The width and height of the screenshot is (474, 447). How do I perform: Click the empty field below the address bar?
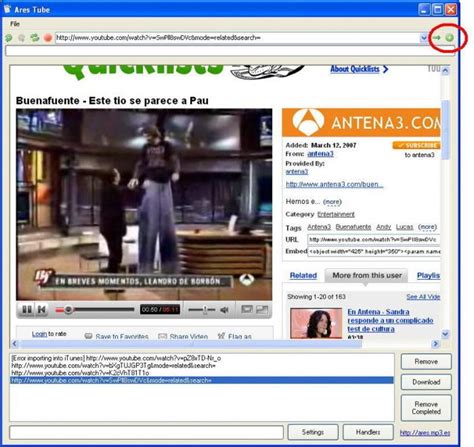[x=230, y=51]
